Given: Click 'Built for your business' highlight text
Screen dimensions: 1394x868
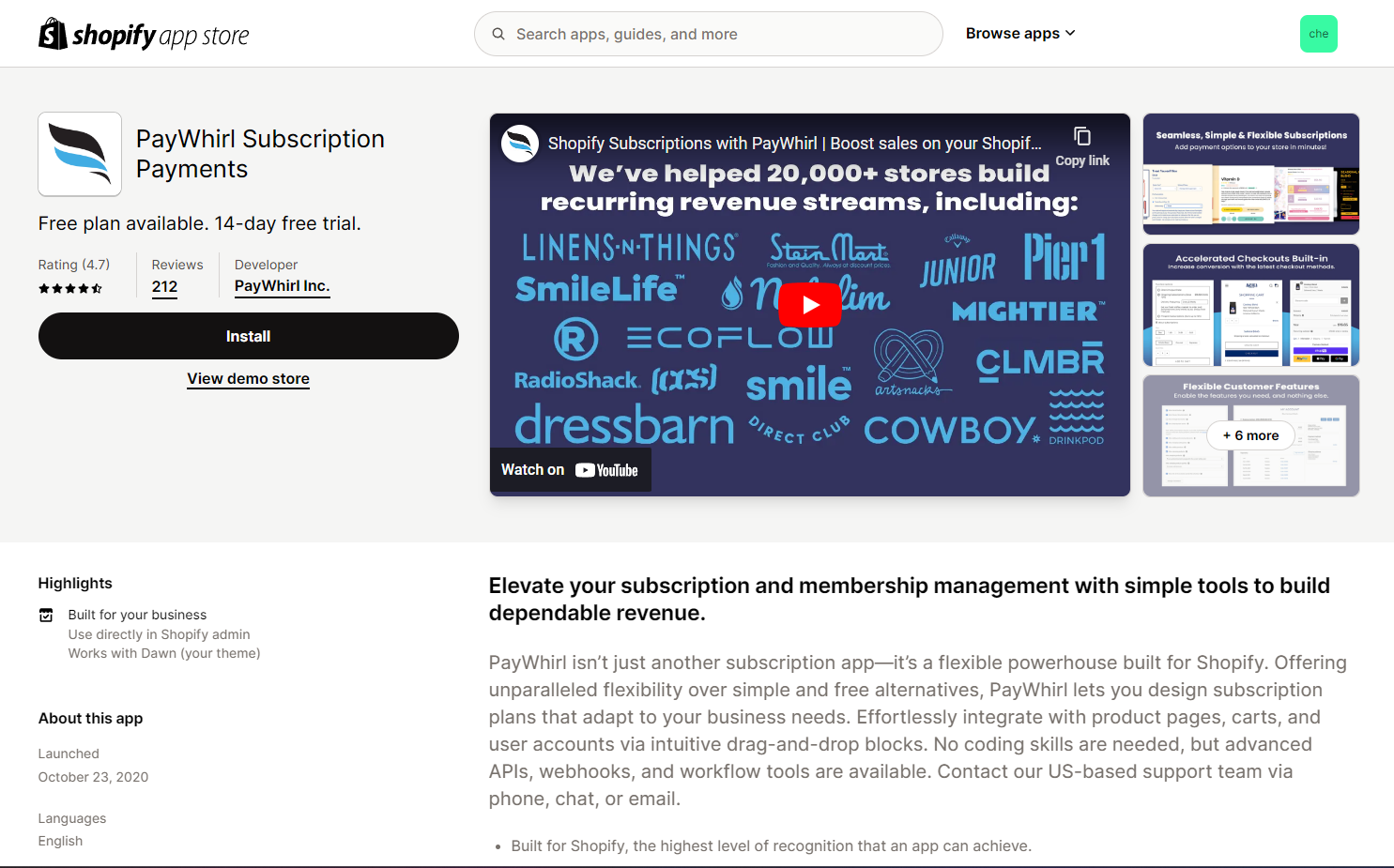Looking at the screenshot, I should coord(137,615).
